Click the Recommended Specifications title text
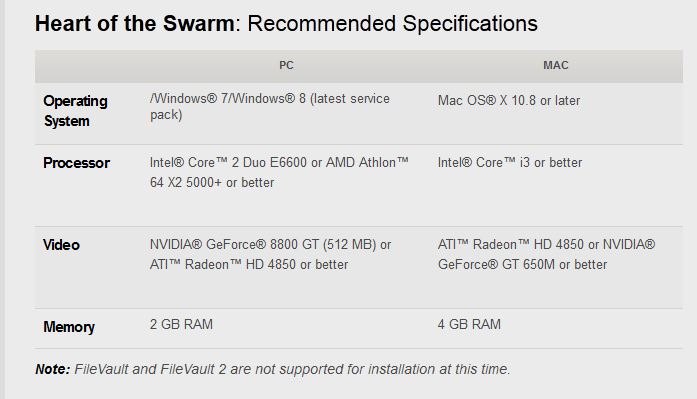Image resolution: width=697 pixels, height=399 pixels. coord(393,24)
